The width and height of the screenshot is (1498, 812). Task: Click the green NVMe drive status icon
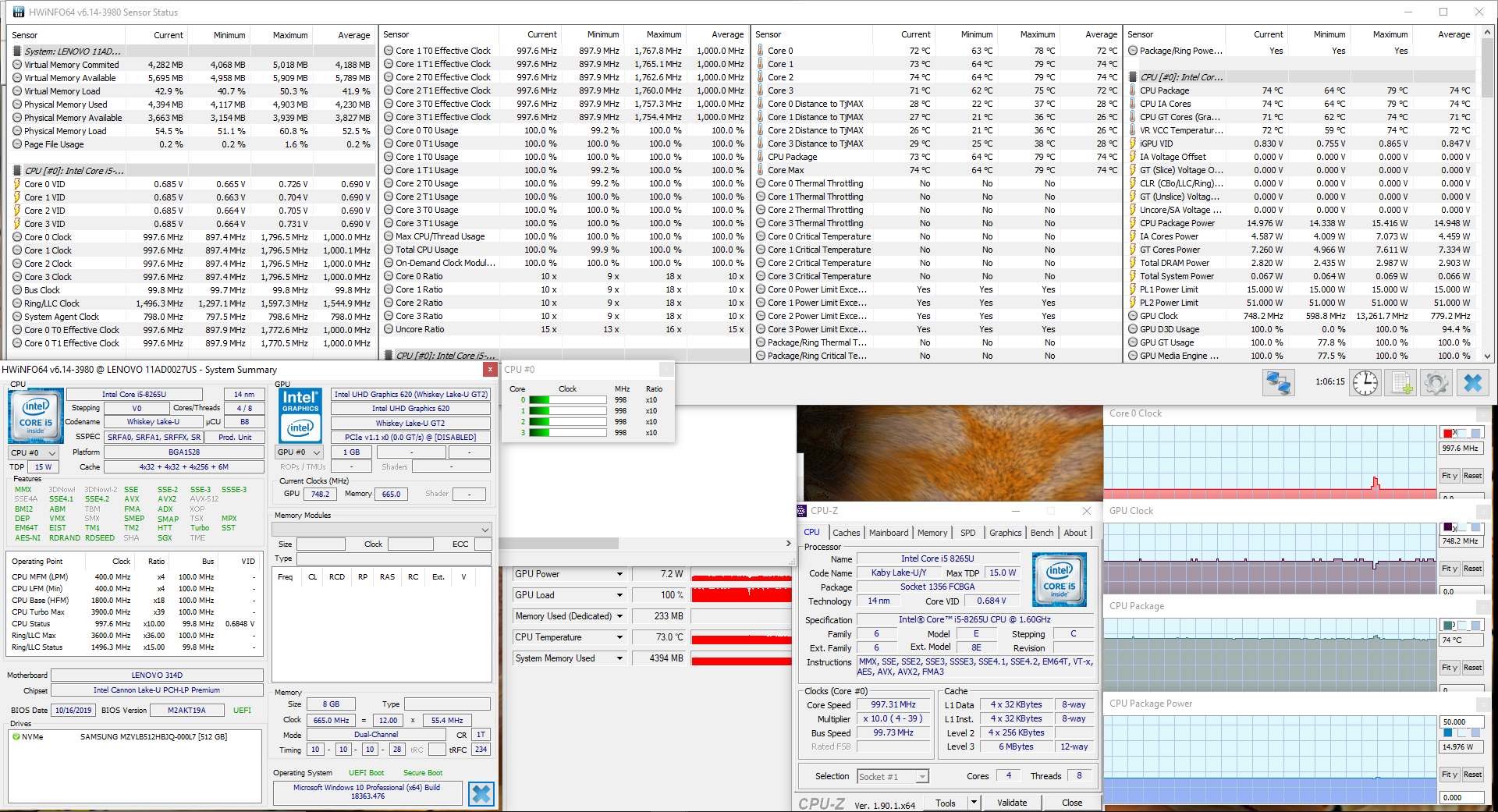click(x=16, y=736)
